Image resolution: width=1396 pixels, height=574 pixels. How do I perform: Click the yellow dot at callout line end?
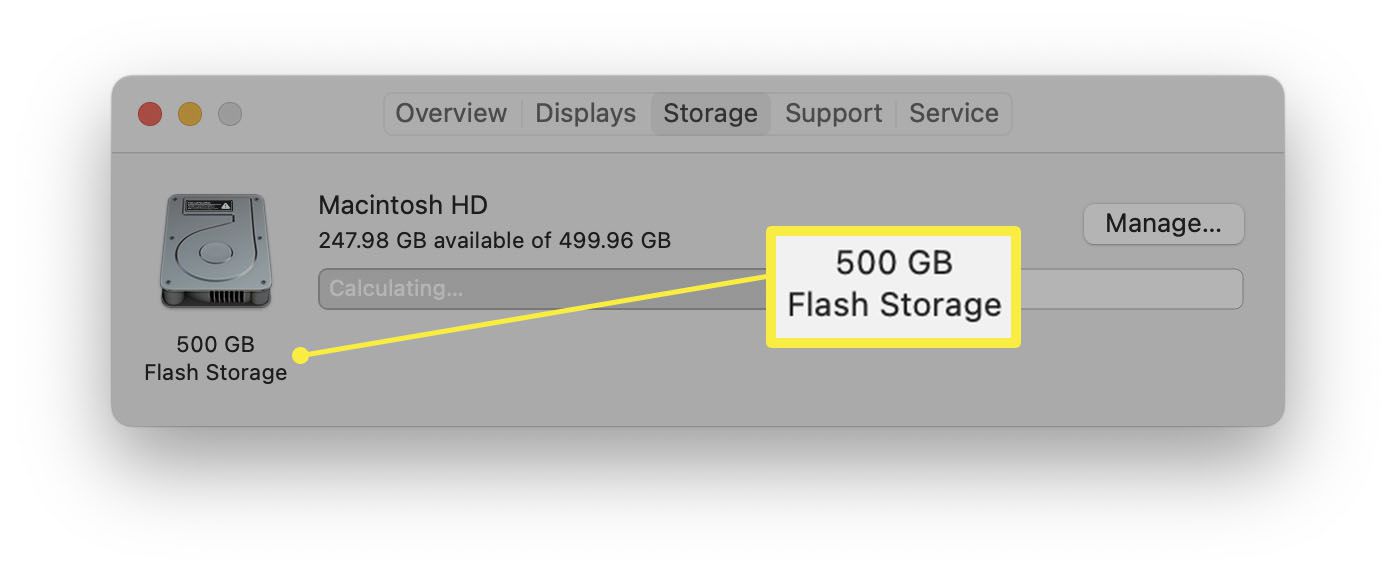[x=300, y=355]
